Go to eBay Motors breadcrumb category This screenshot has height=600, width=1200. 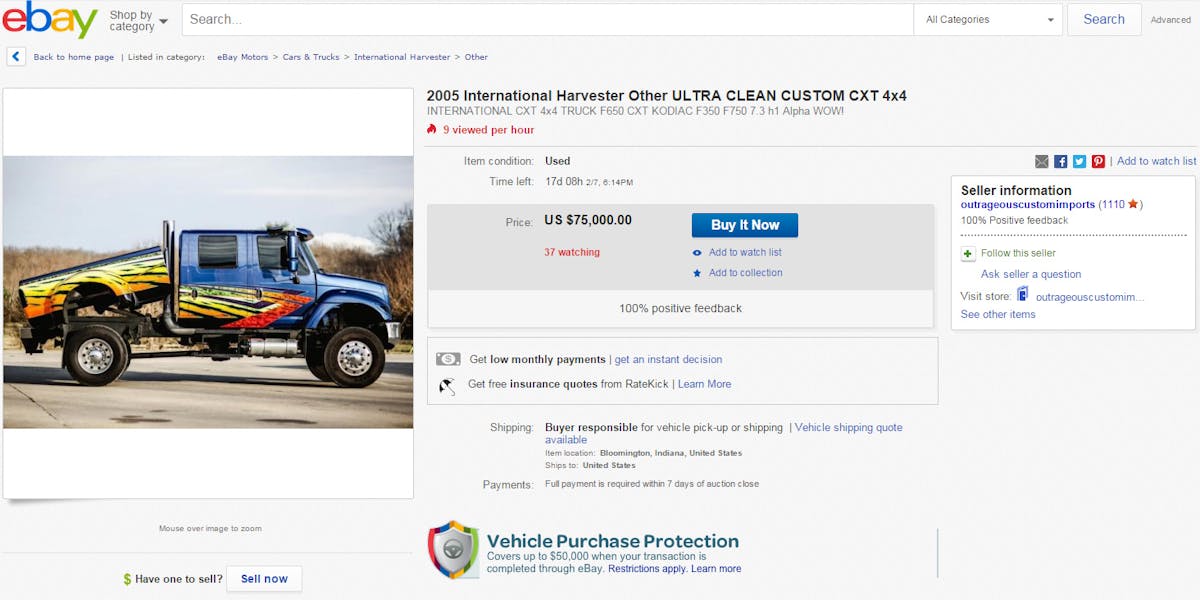tap(243, 57)
